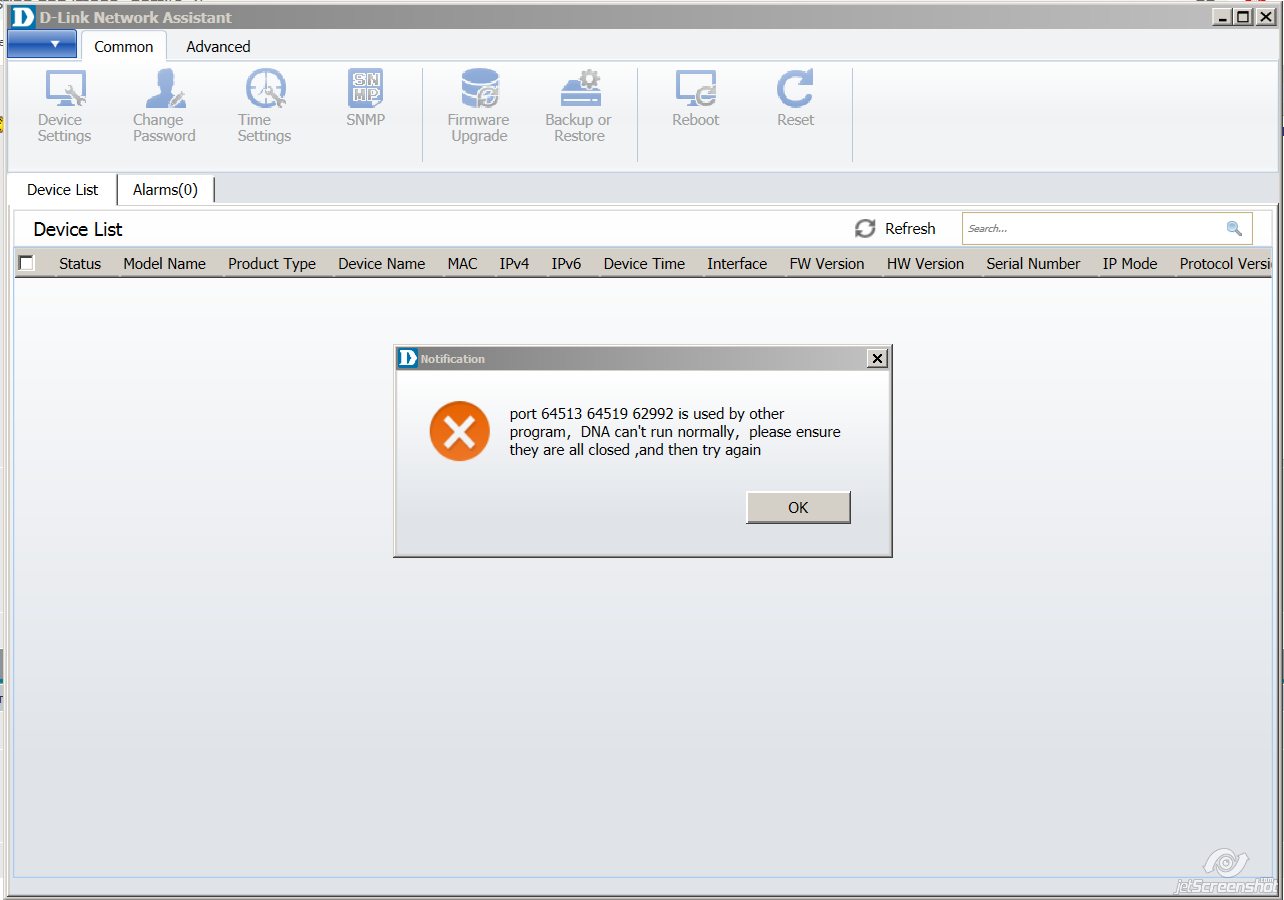This screenshot has width=1284, height=900.
Task: Switch to the Advanced ribbon tab
Action: click(218, 46)
